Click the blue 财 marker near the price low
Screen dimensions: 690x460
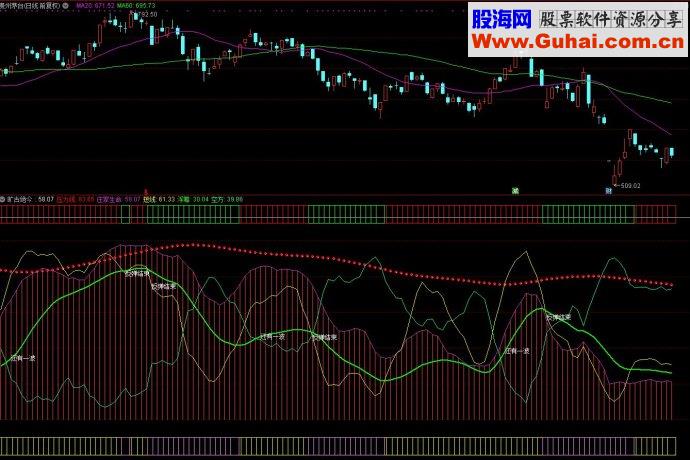click(609, 191)
